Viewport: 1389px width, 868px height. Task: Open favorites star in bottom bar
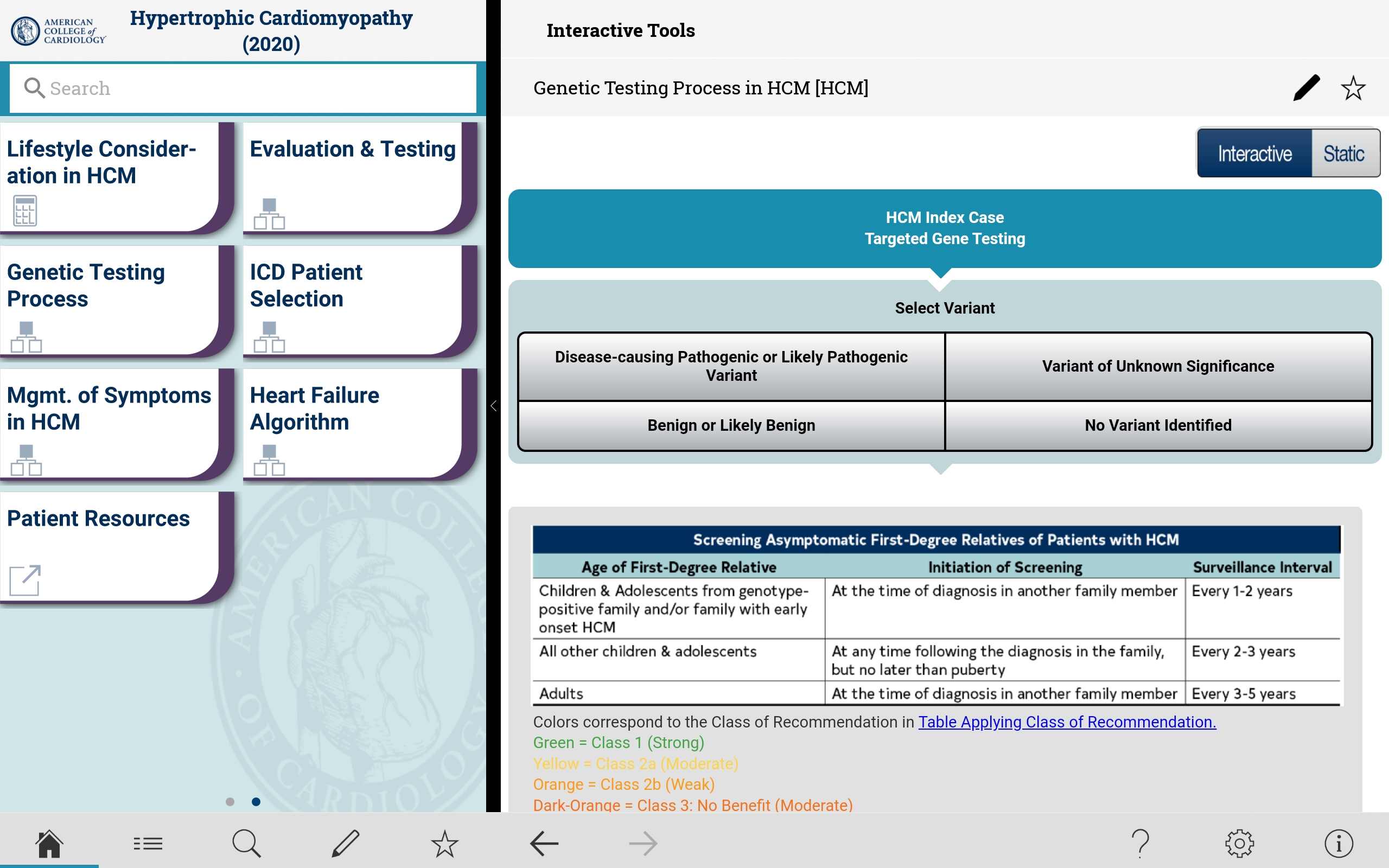coord(444,843)
